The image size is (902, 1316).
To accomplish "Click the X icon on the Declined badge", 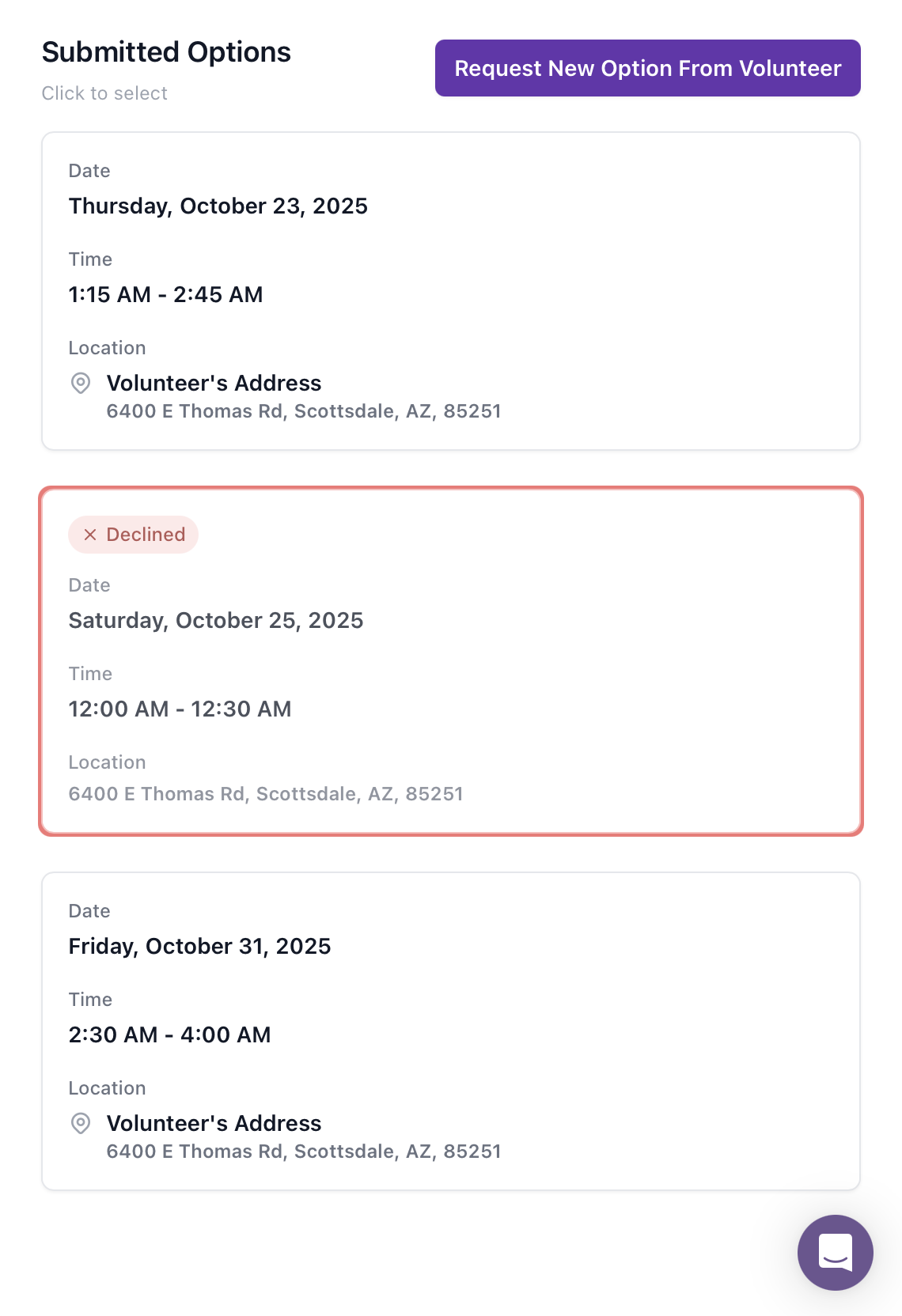I will [x=90, y=534].
